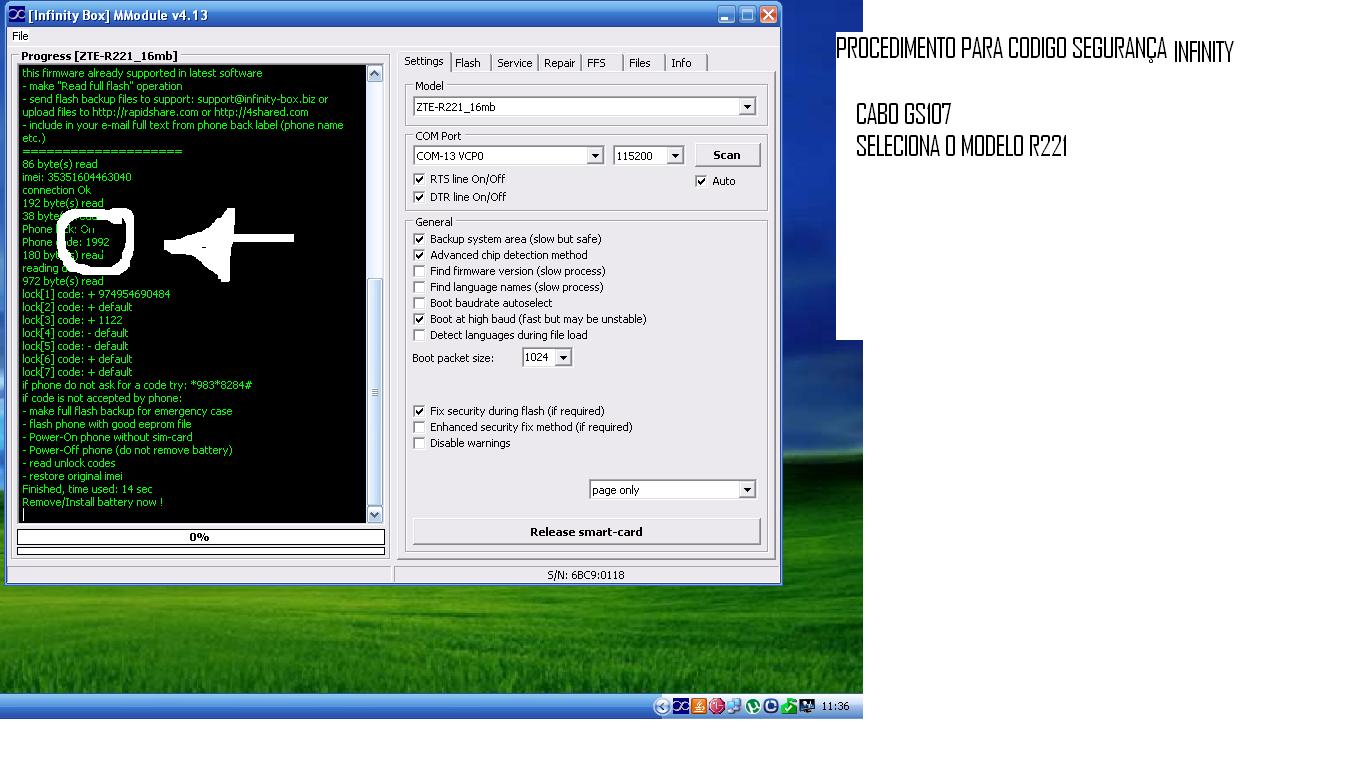1366x768 pixels.
Task: Enable Find firmware version option
Action: tap(419, 271)
